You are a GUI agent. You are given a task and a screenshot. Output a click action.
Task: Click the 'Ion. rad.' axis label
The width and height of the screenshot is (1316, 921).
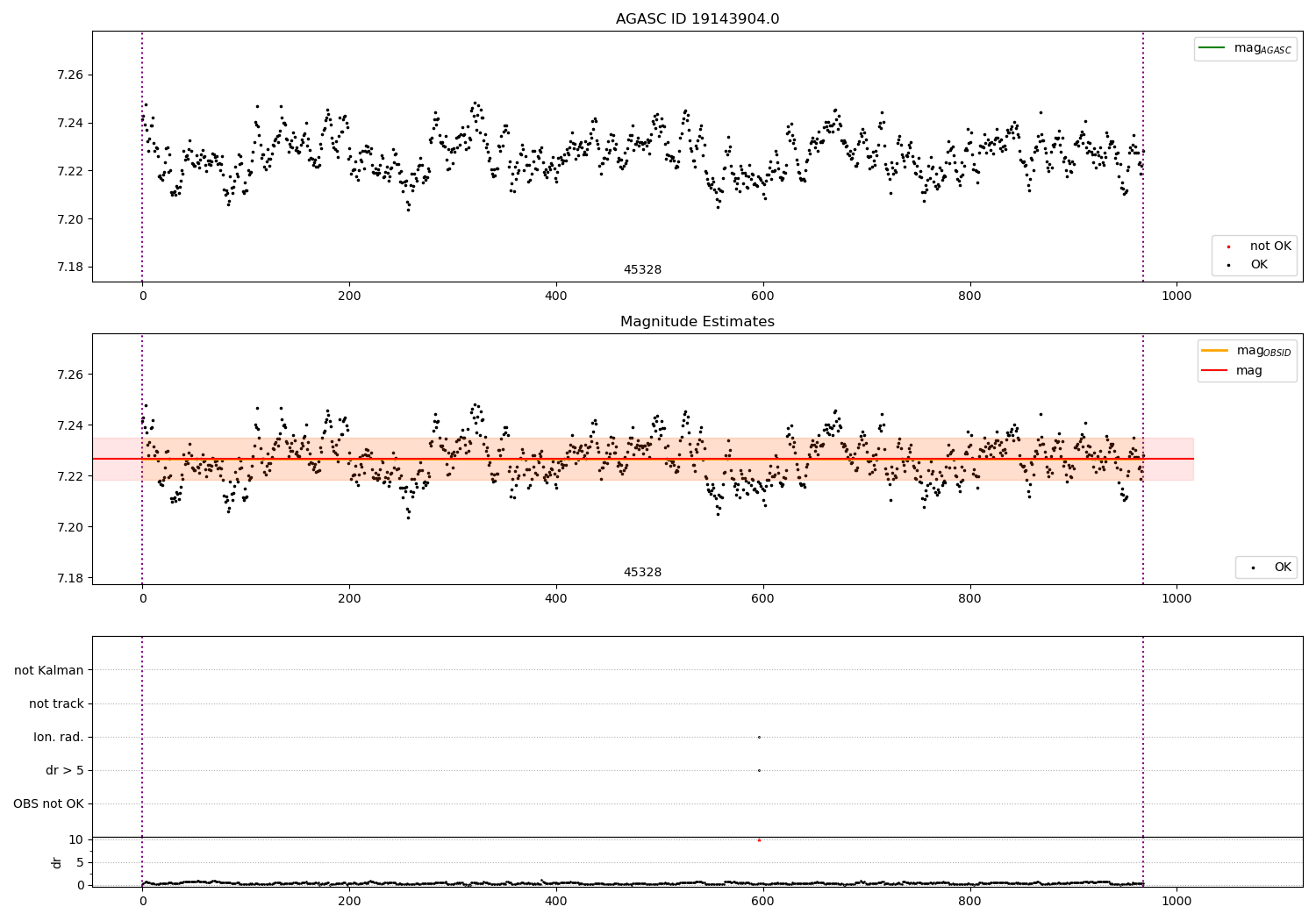pyautogui.click(x=59, y=737)
